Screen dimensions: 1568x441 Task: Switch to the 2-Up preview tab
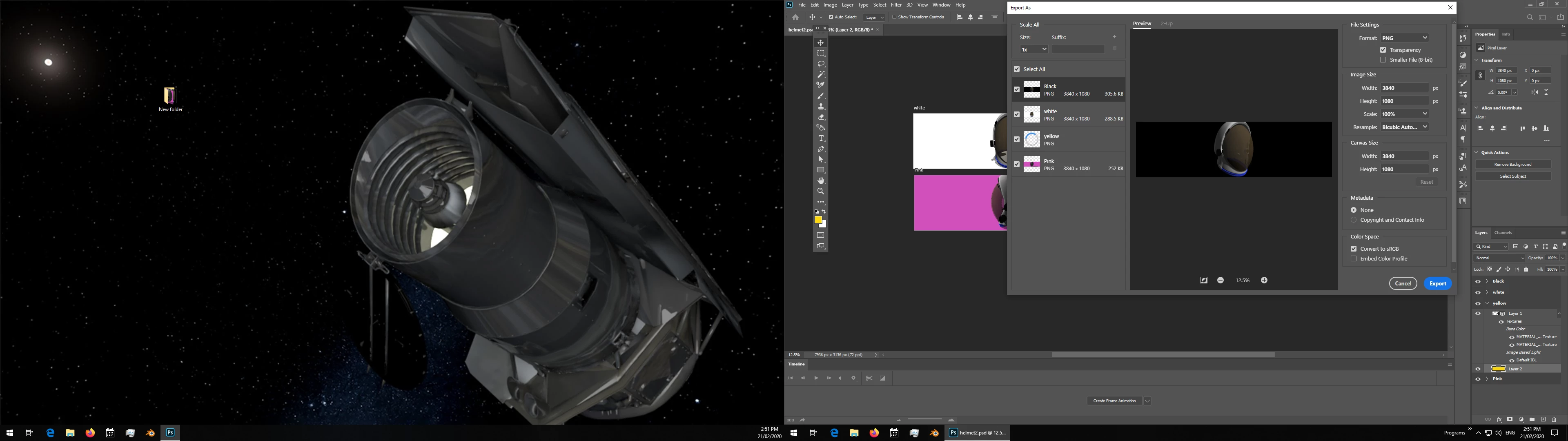click(x=1166, y=24)
